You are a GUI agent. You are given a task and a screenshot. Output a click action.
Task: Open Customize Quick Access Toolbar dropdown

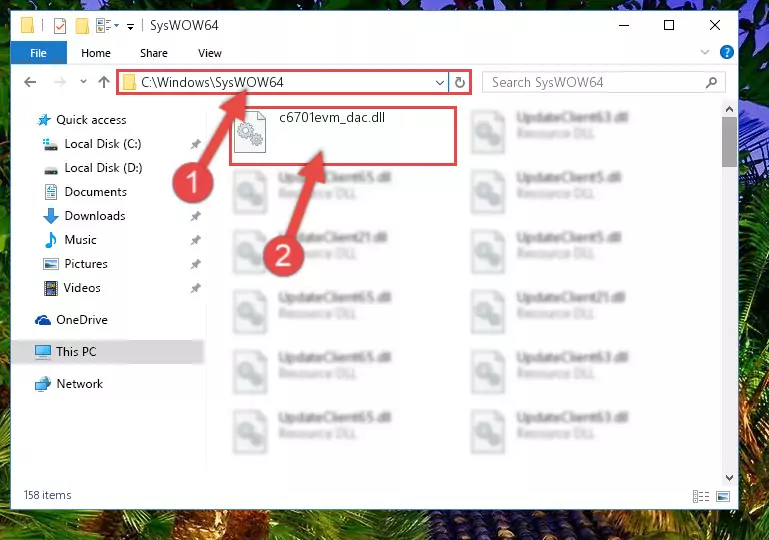pos(130,26)
